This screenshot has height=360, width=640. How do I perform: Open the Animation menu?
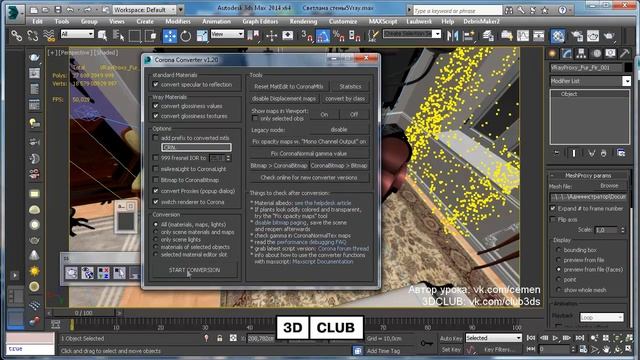pos(216,21)
